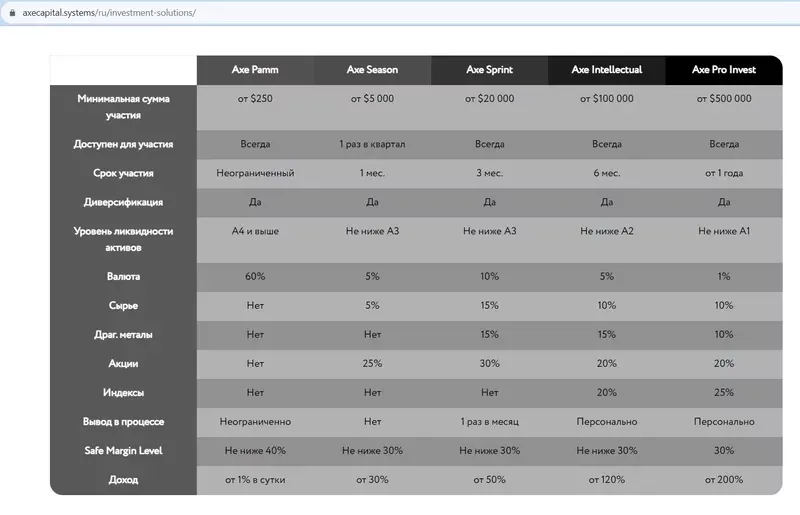Click the от 30% income cell
Image resolution: width=800 pixels, height=515 pixels.
(x=372, y=480)
